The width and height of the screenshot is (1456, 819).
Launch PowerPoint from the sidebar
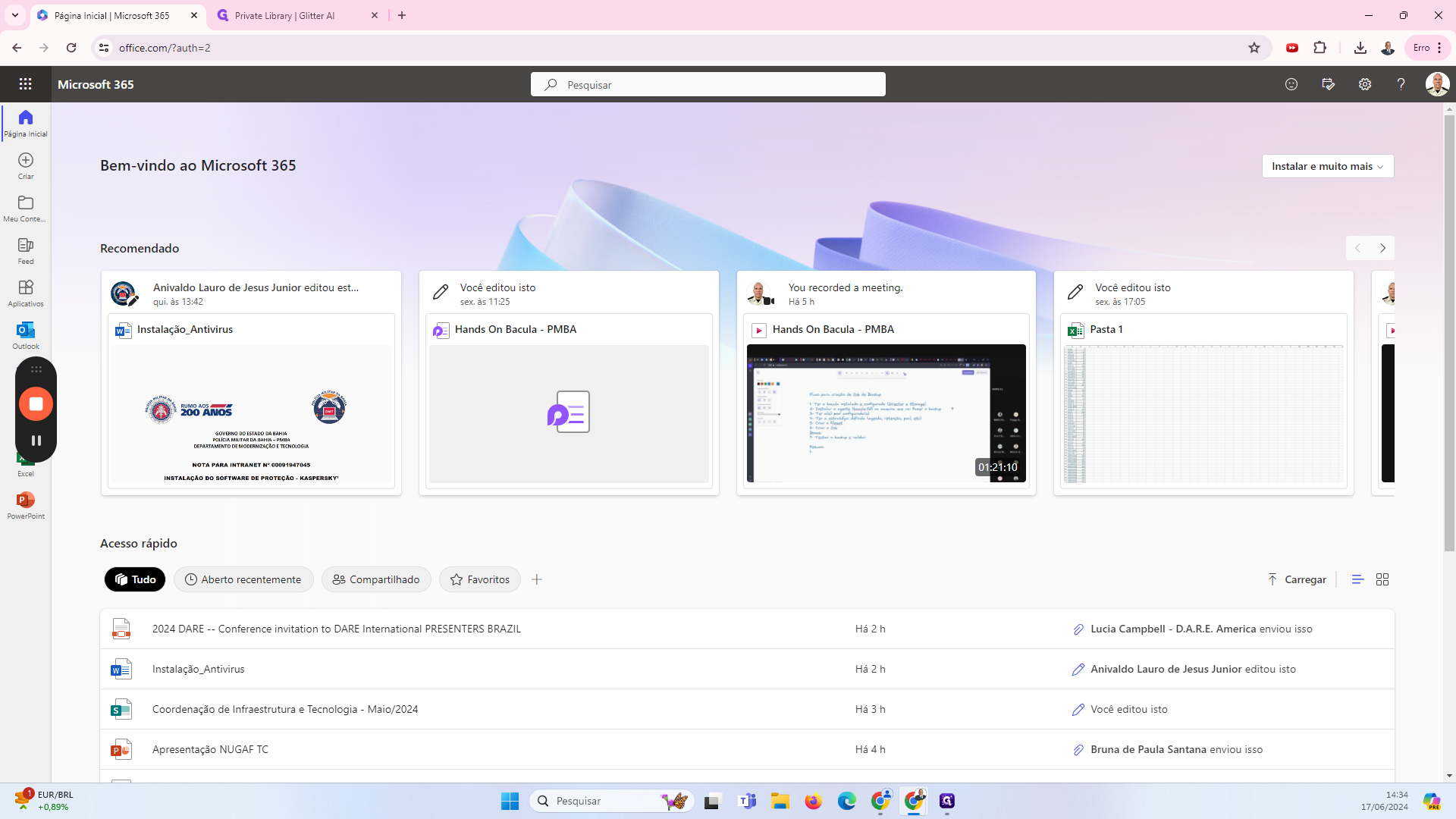tap(26, 505)
